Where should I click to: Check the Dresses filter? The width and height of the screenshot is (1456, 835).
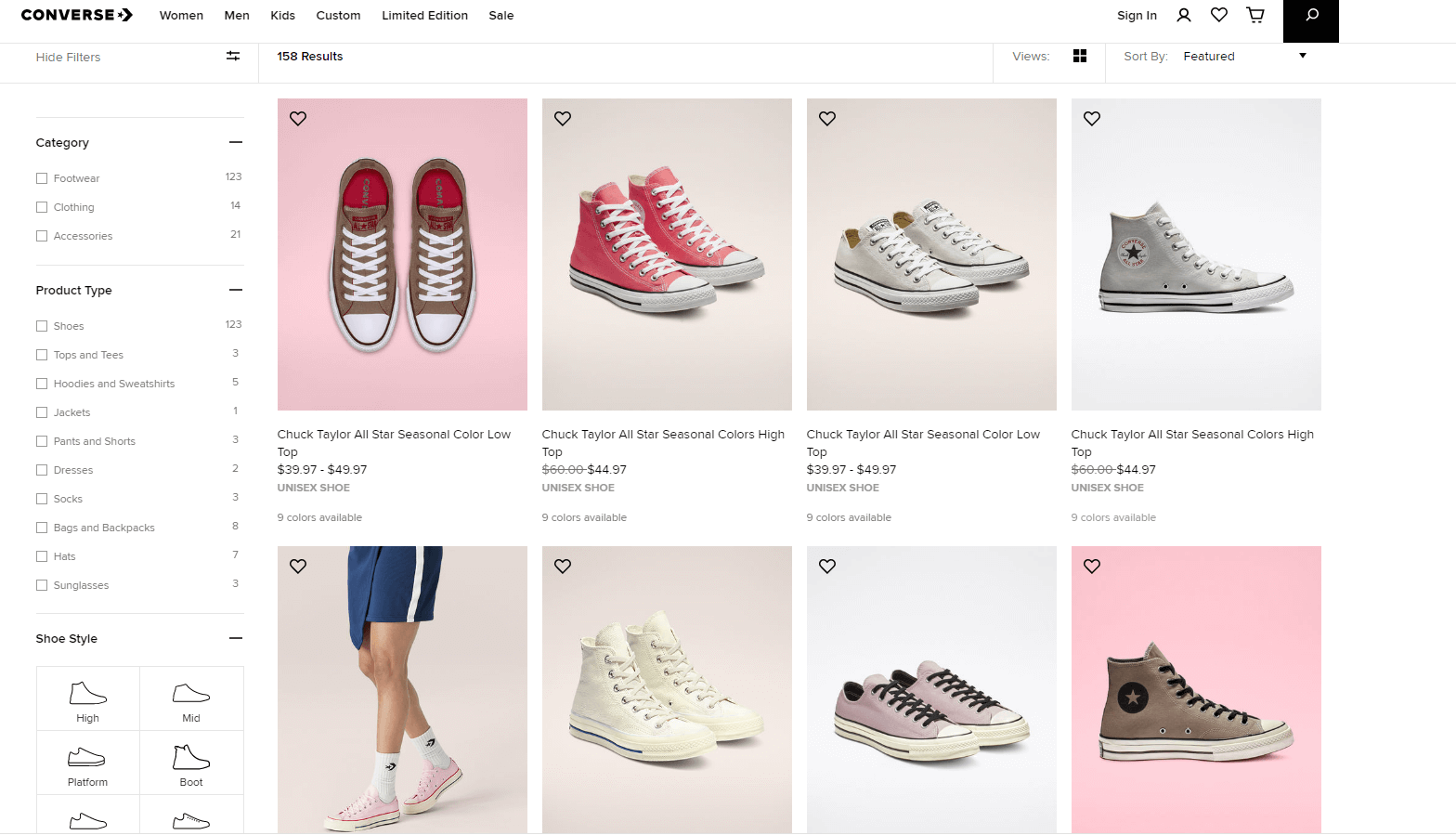[x=42, y=470]
